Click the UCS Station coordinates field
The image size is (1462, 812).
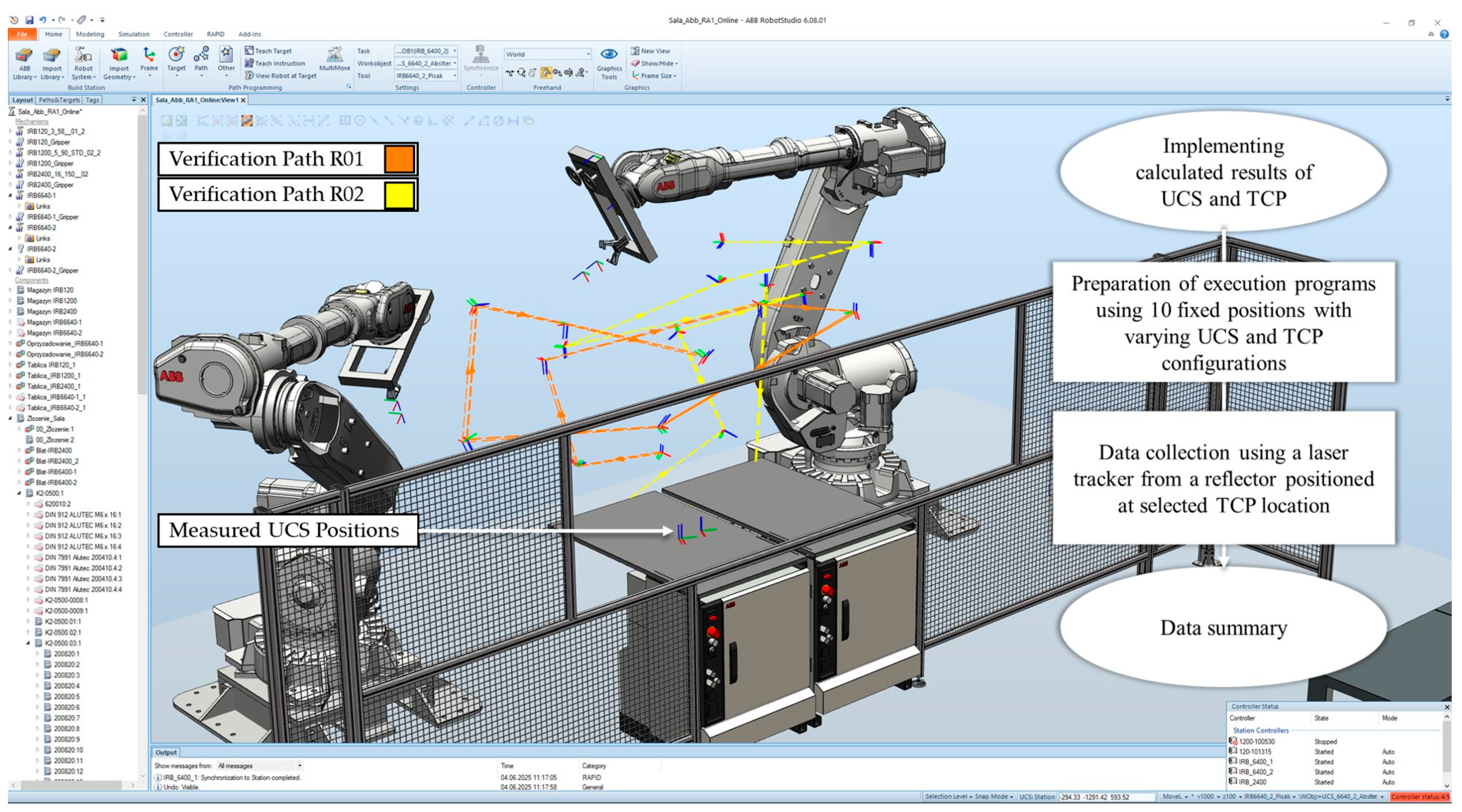click(x=1107, y=797)
